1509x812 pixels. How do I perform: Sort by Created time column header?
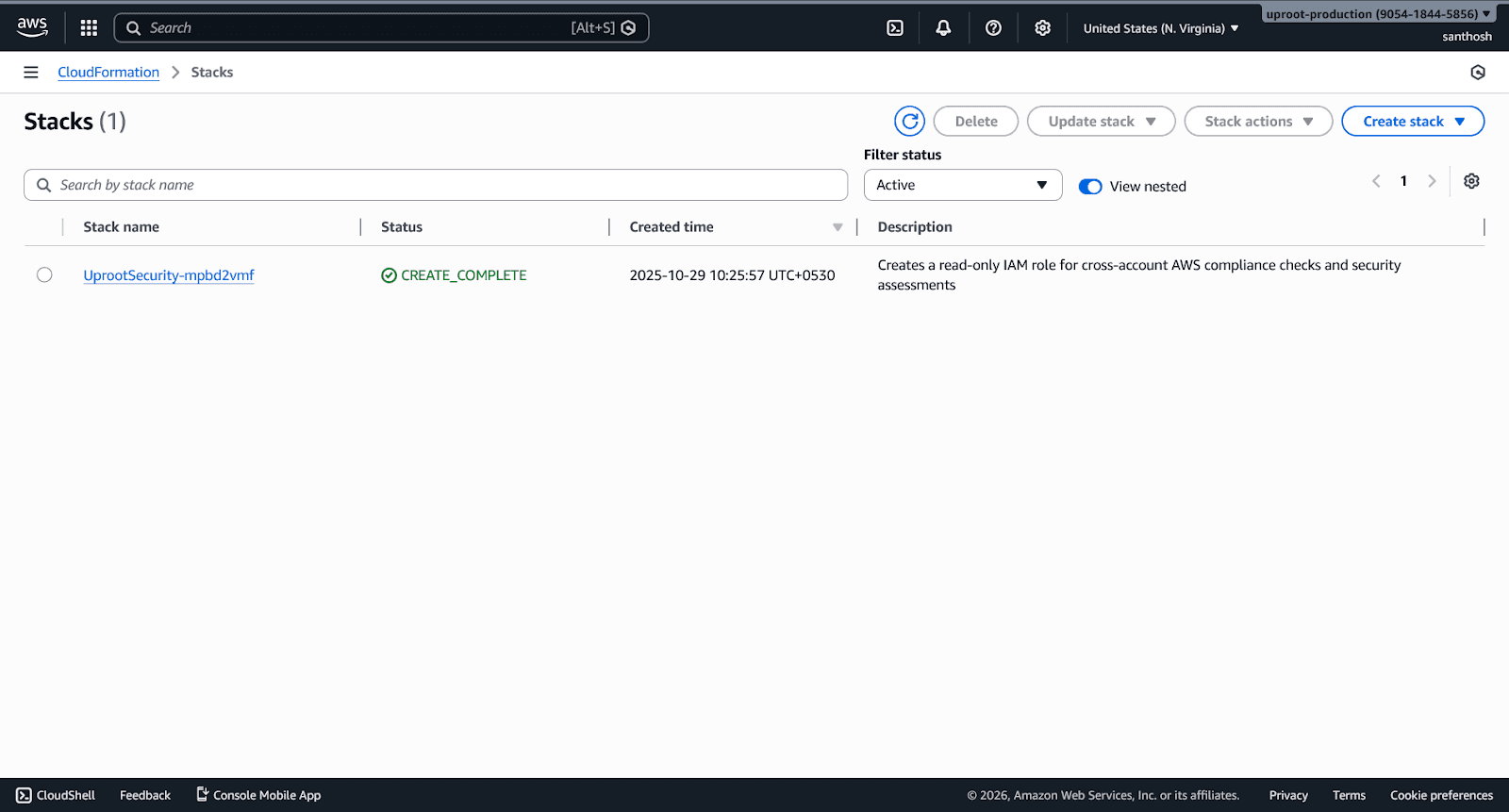[672, 227]
